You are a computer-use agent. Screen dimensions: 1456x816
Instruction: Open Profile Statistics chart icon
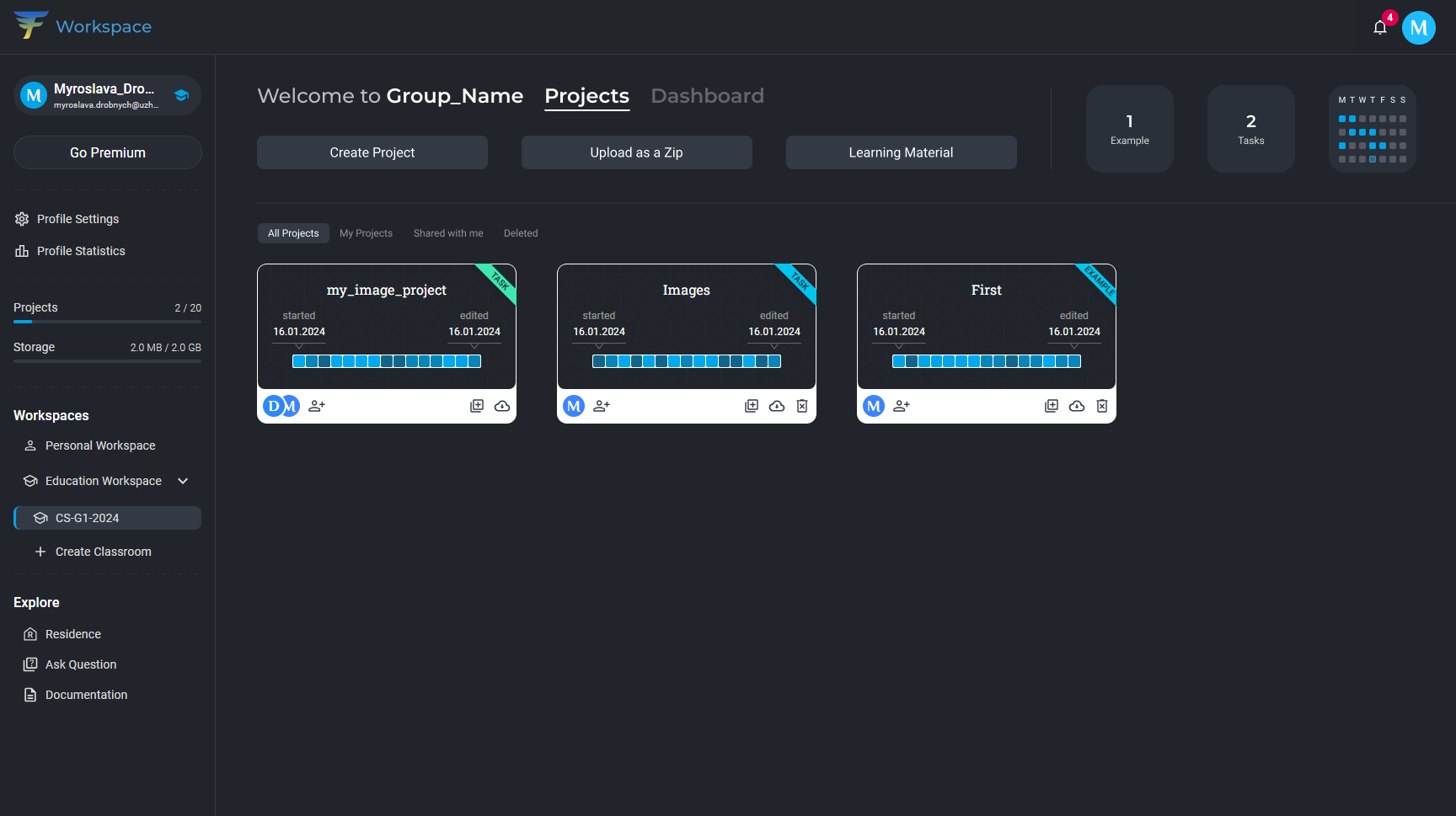pyautogui.click(x=21, y=251)
